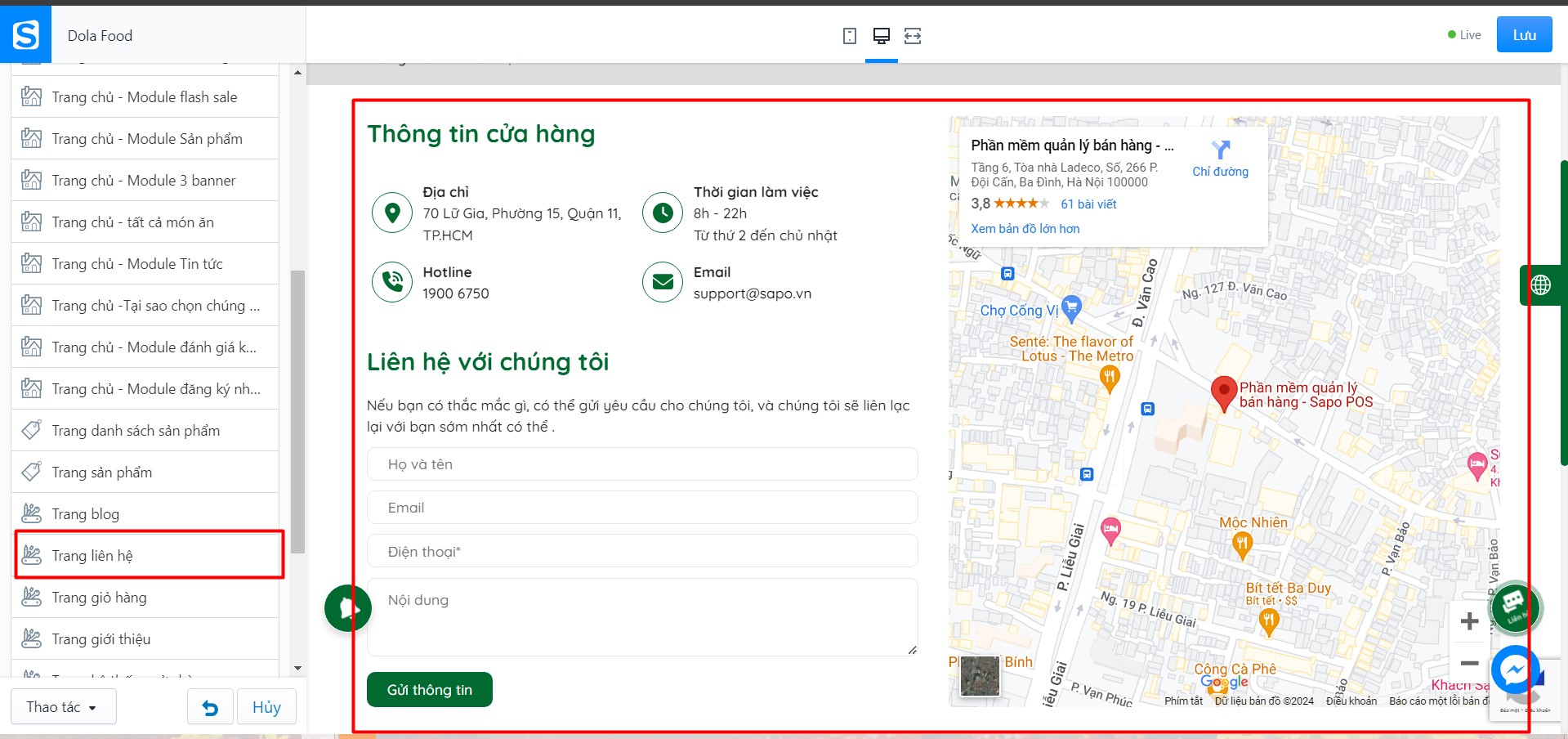The image size is (1568, 739).
Task: Click the Dola Food theme name
Action: point(100,36)
